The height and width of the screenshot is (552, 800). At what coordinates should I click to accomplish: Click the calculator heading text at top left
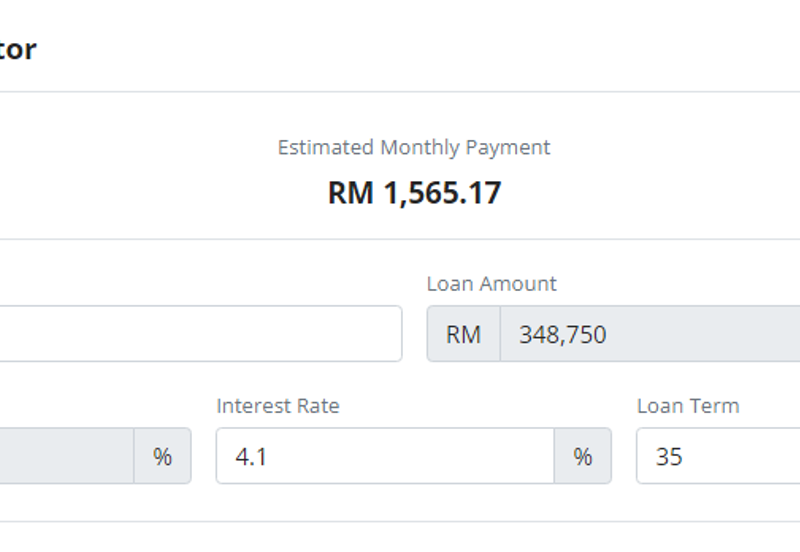click(x=18, y=49)
